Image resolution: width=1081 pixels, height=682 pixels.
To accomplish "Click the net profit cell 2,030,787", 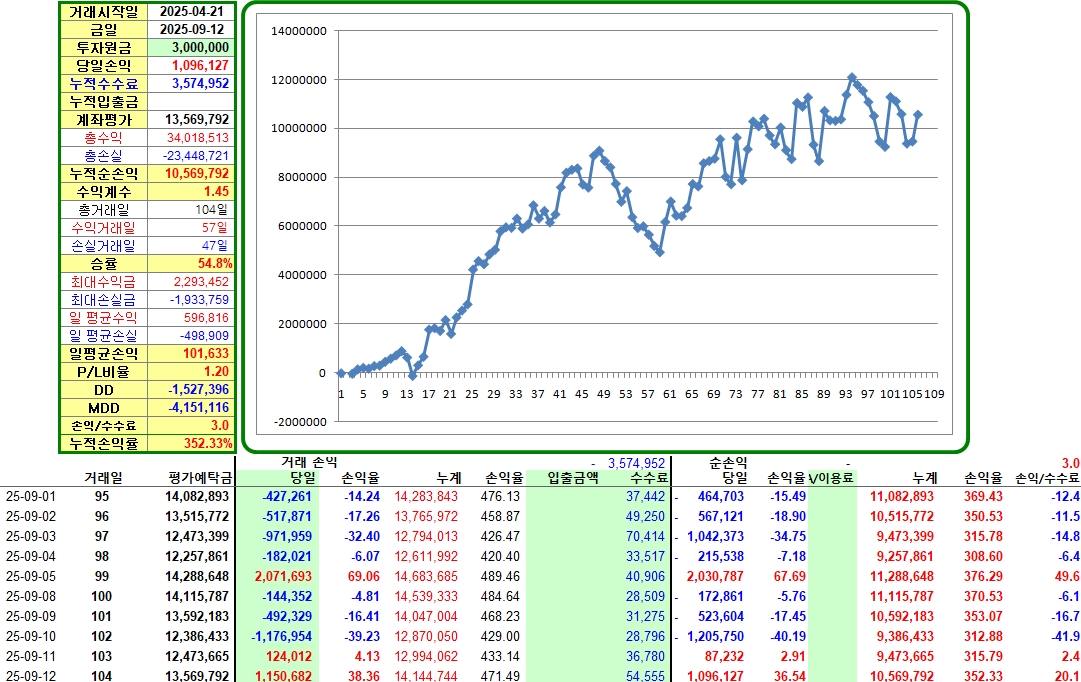I will click(715, 576).
